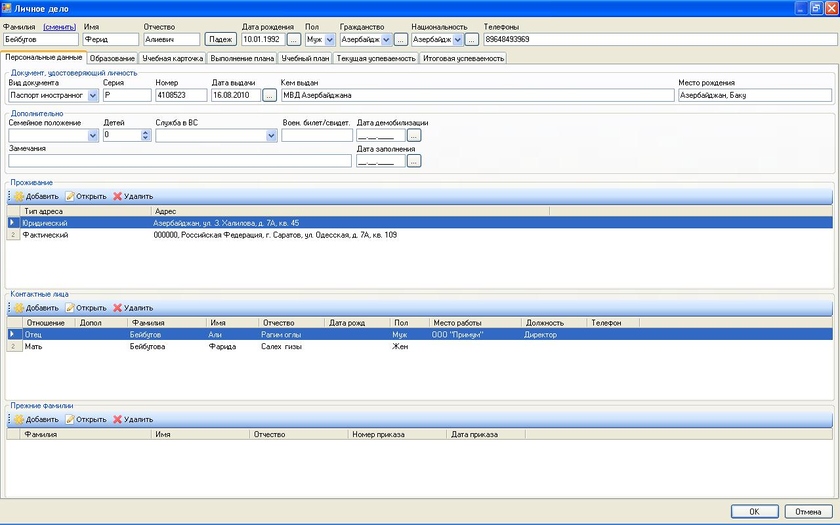
Task: Expand the Служба в ВС dropdown
Action: 271,135
